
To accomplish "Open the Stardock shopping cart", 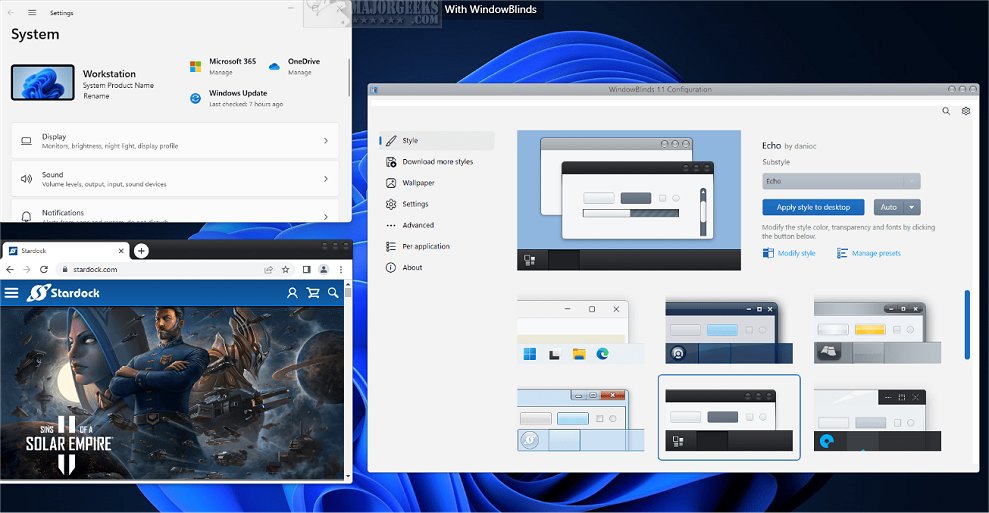I will 312,293.
